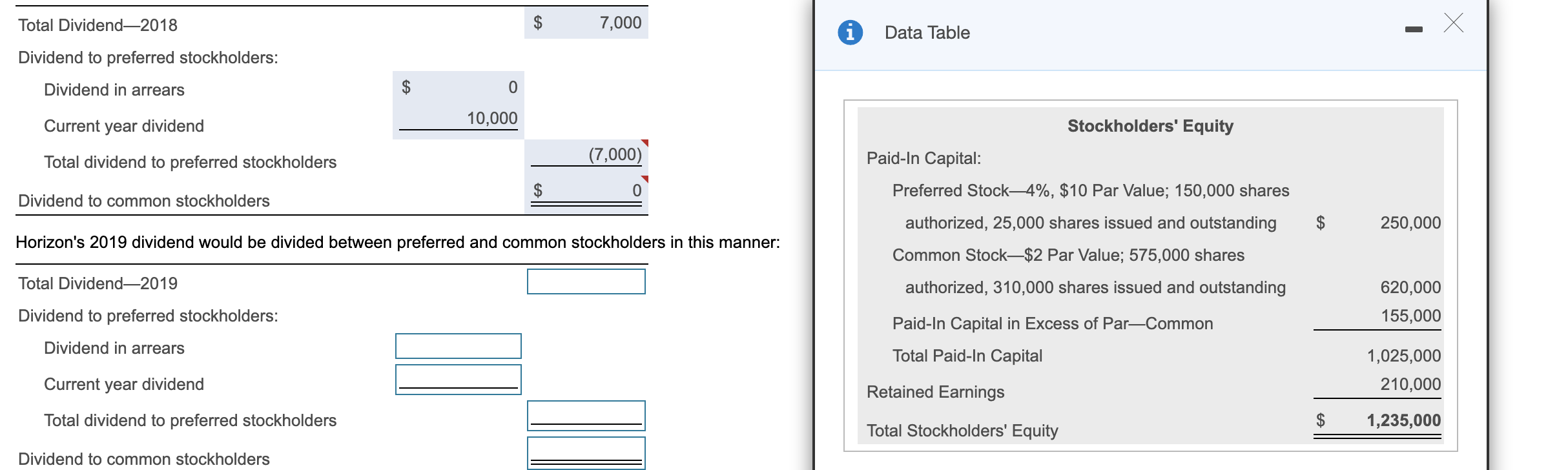Select the 10,000 current year dividend value
The width and height of the screenshot is (1568, 470).
coord(492,118)
